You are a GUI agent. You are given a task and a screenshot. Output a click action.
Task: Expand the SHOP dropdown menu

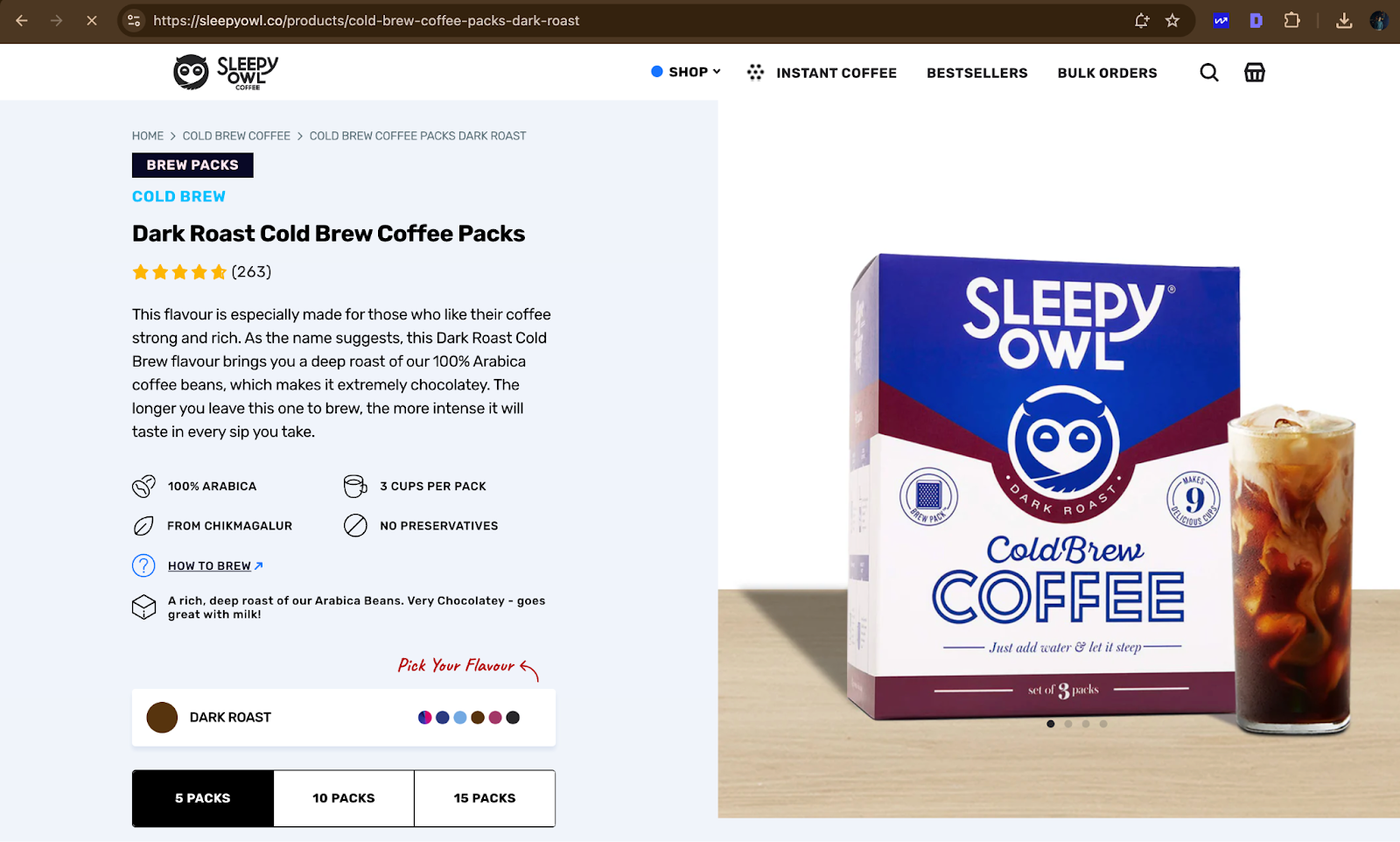(x=686, y=72)
